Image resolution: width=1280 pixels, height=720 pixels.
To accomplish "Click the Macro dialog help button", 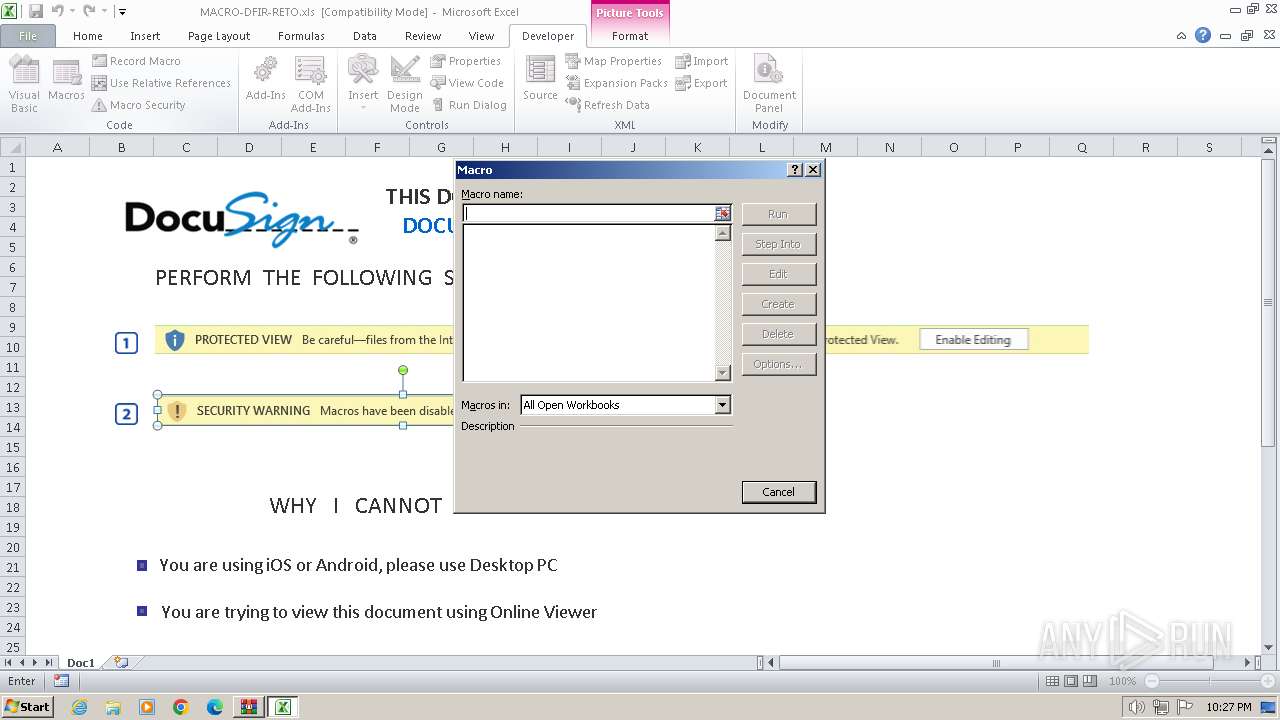I will pos(795,170).
